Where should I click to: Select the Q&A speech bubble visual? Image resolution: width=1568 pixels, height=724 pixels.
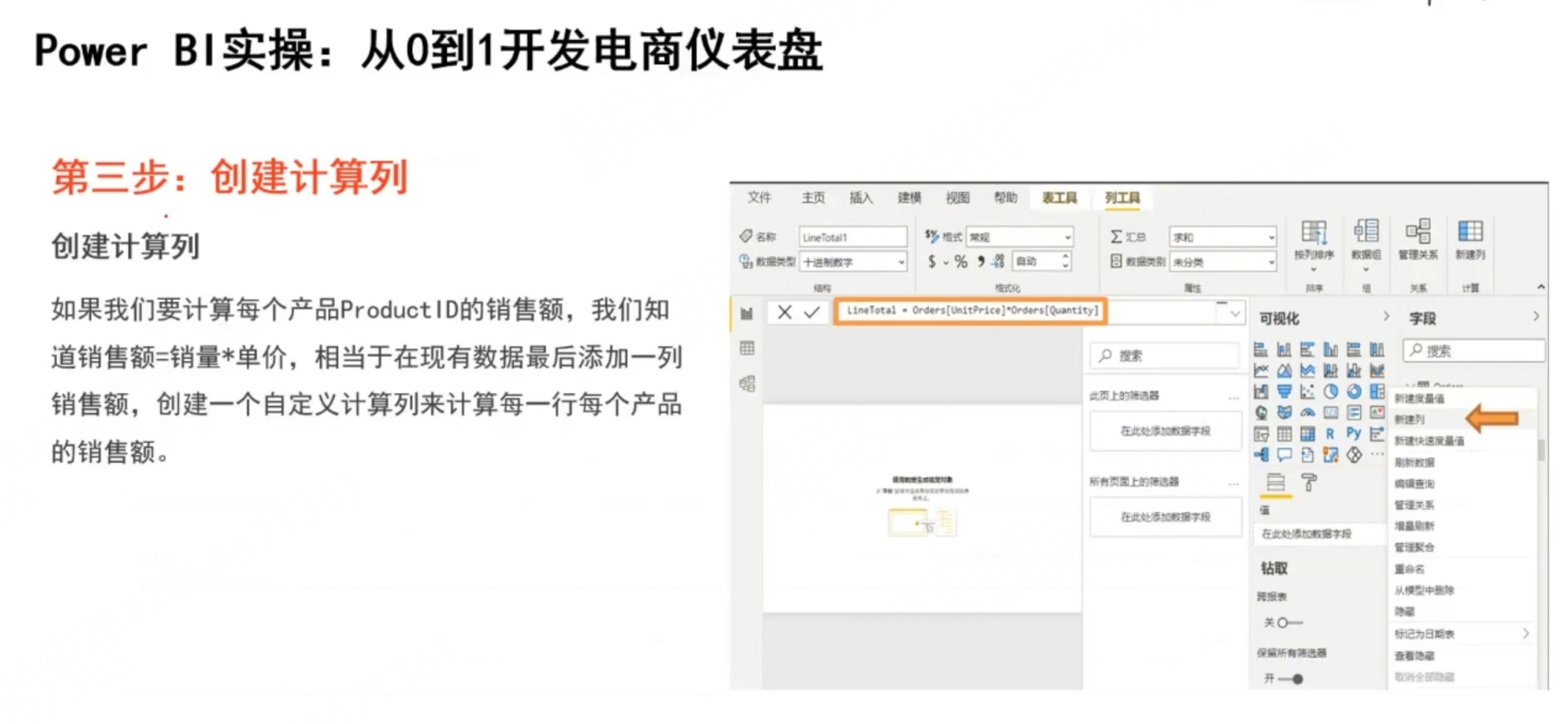pos(1284,455)
